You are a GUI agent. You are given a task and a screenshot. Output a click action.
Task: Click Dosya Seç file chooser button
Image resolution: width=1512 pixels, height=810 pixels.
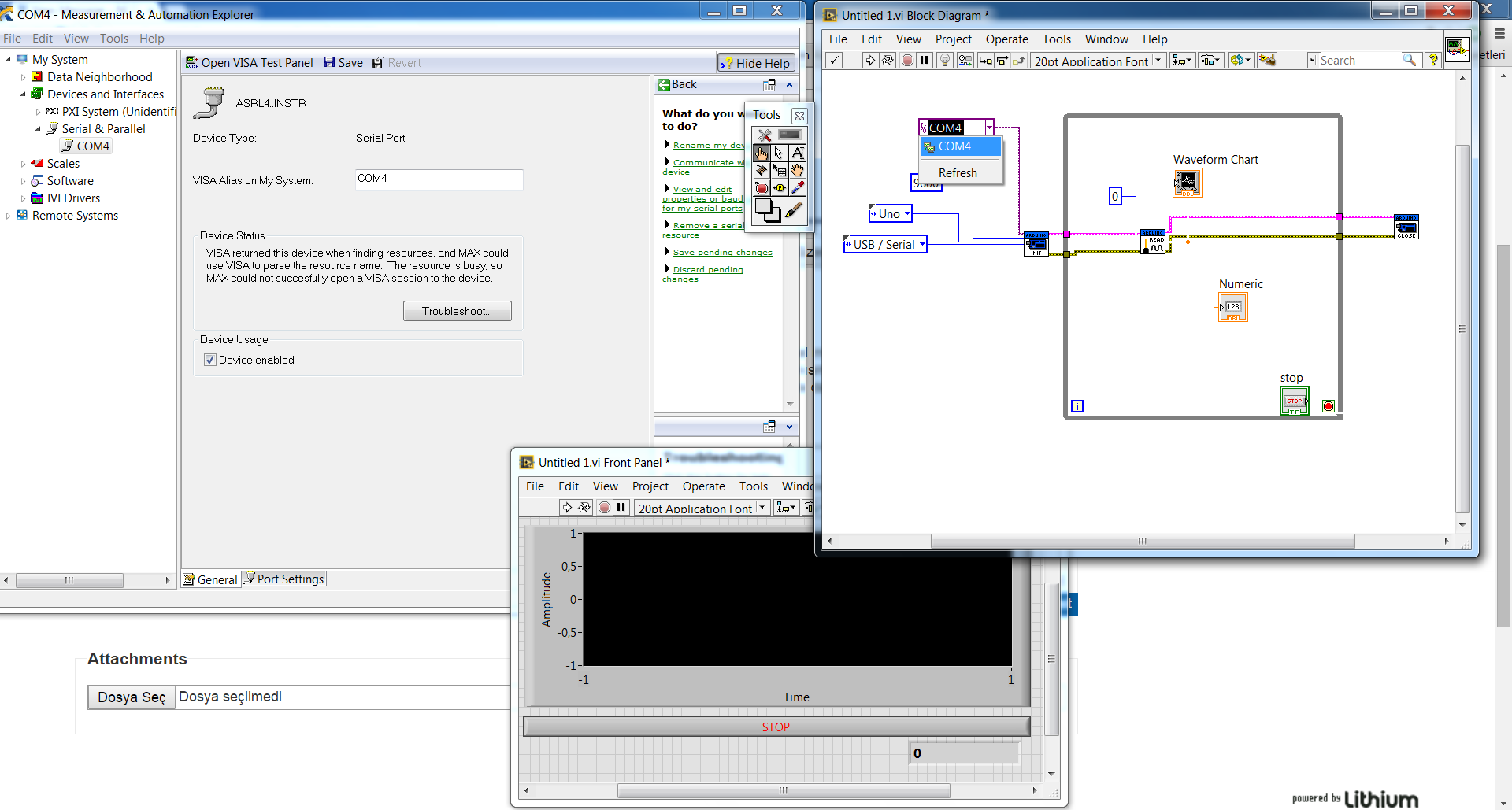132,697
